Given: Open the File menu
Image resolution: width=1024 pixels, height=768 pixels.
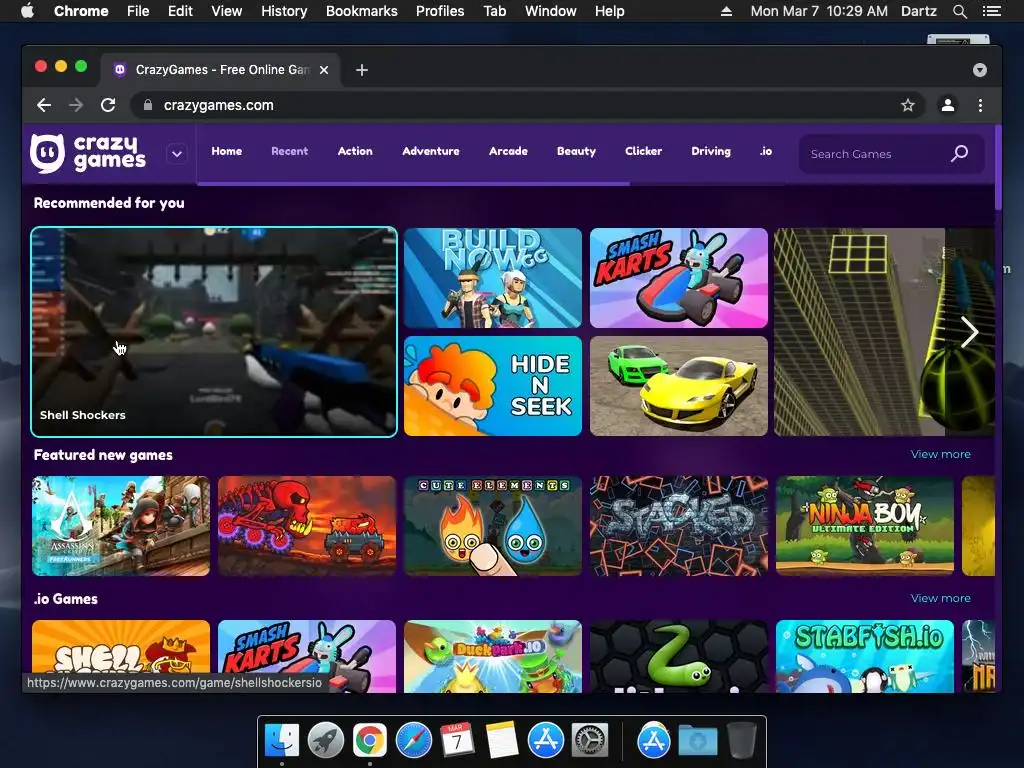Looking at the screenshot, I should click(138, 11).
